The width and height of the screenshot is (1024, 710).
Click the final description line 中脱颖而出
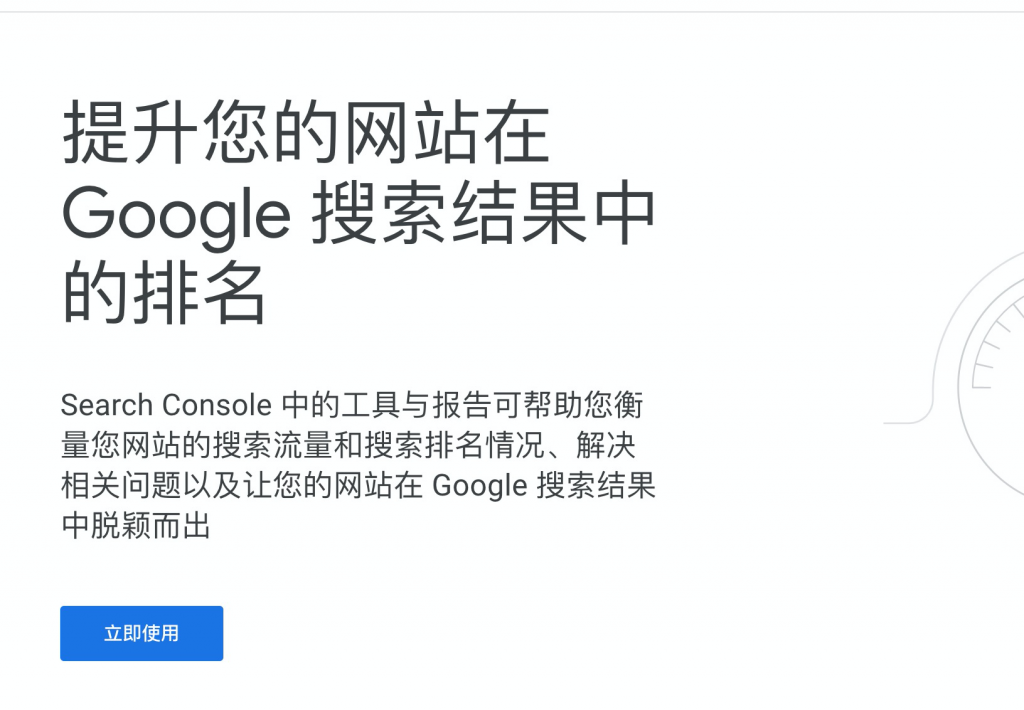[x=136, y=525]
